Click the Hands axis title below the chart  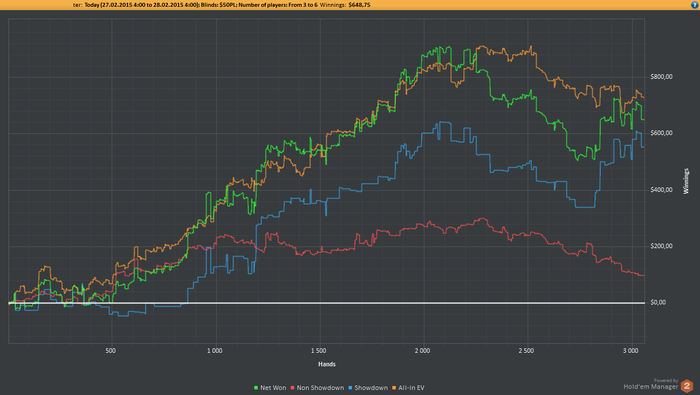tap(327, 364)
